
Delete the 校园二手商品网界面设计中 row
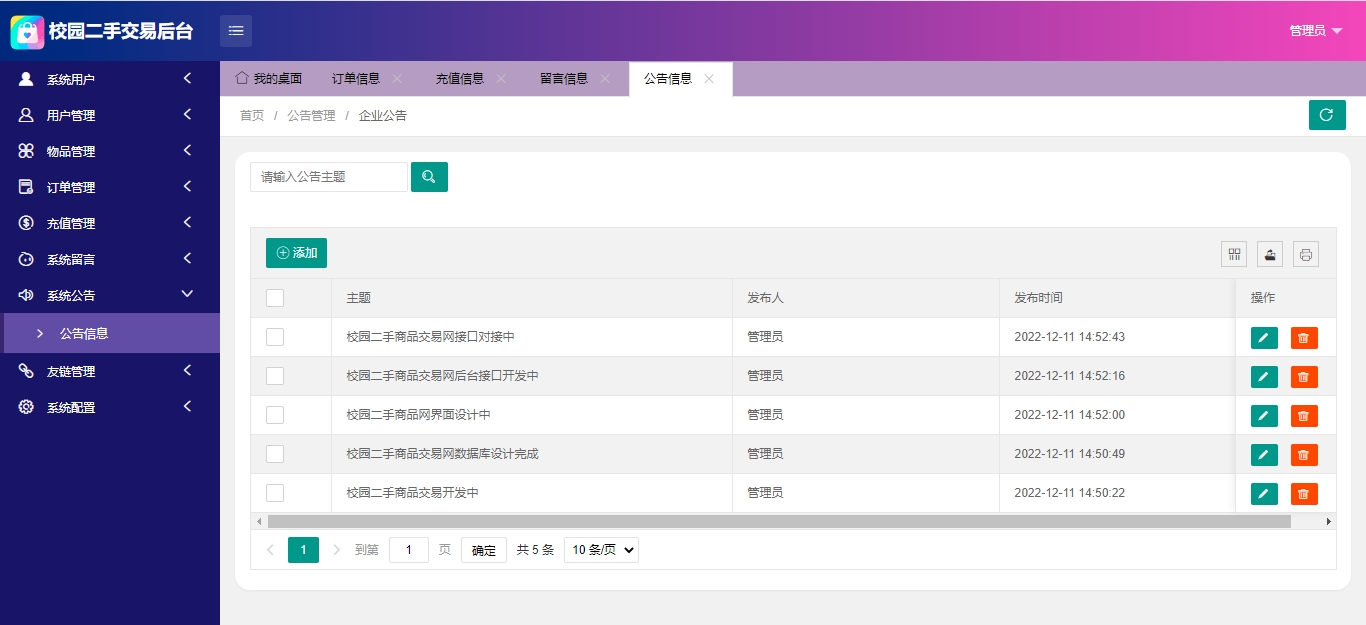(1304, 416)
